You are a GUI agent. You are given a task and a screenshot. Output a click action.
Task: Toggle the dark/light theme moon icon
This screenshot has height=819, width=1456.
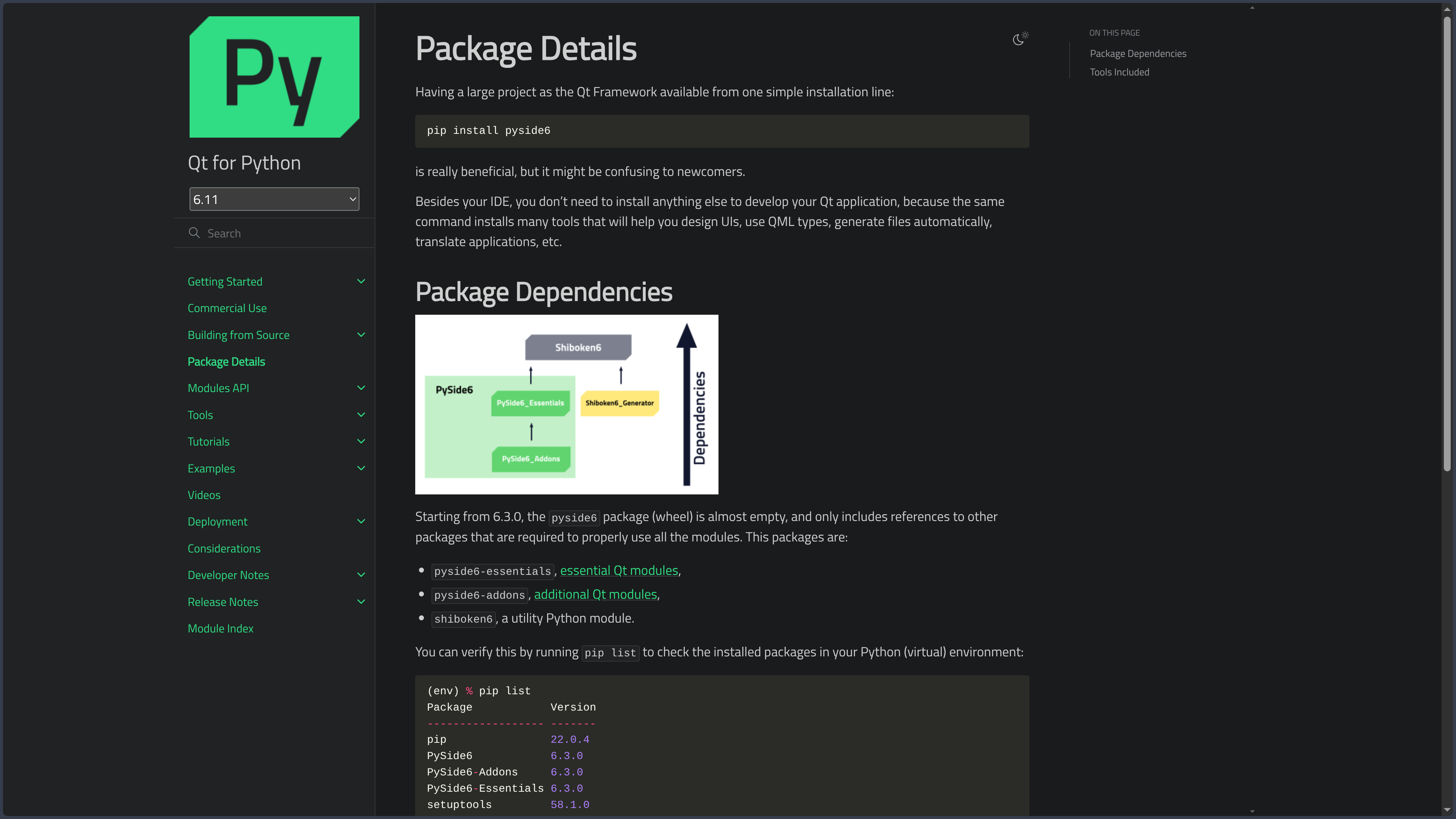coord(1020,38)
